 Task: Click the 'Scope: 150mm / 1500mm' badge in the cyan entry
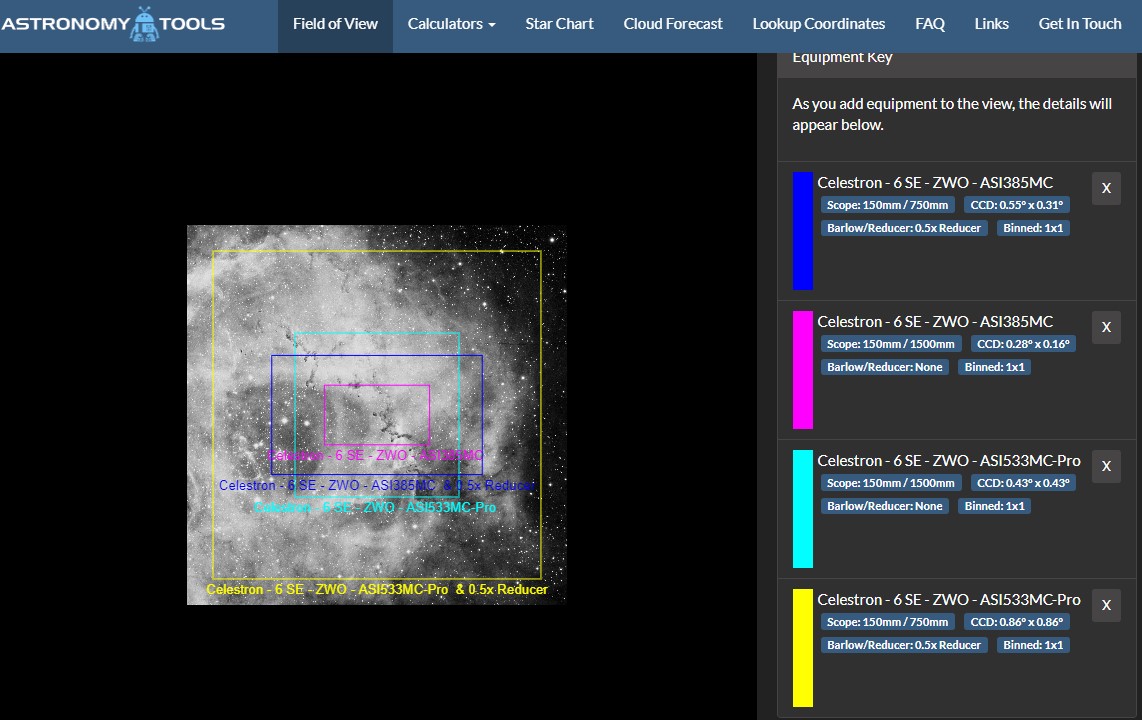(891, 483)
